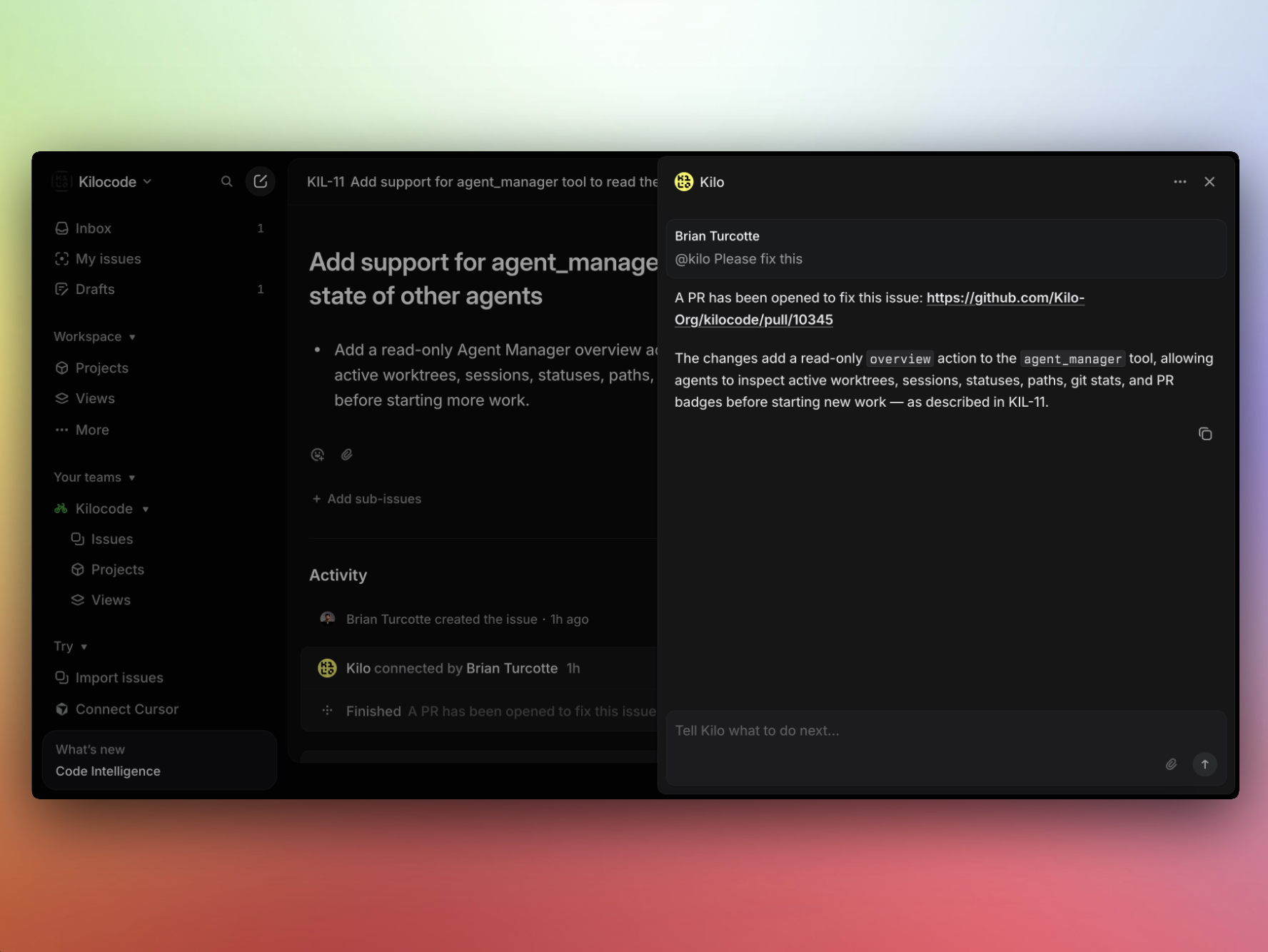Collapse the Kilocode team tree
The width and height of the screenshot is (1268, 952).
(x=146, y=509)
